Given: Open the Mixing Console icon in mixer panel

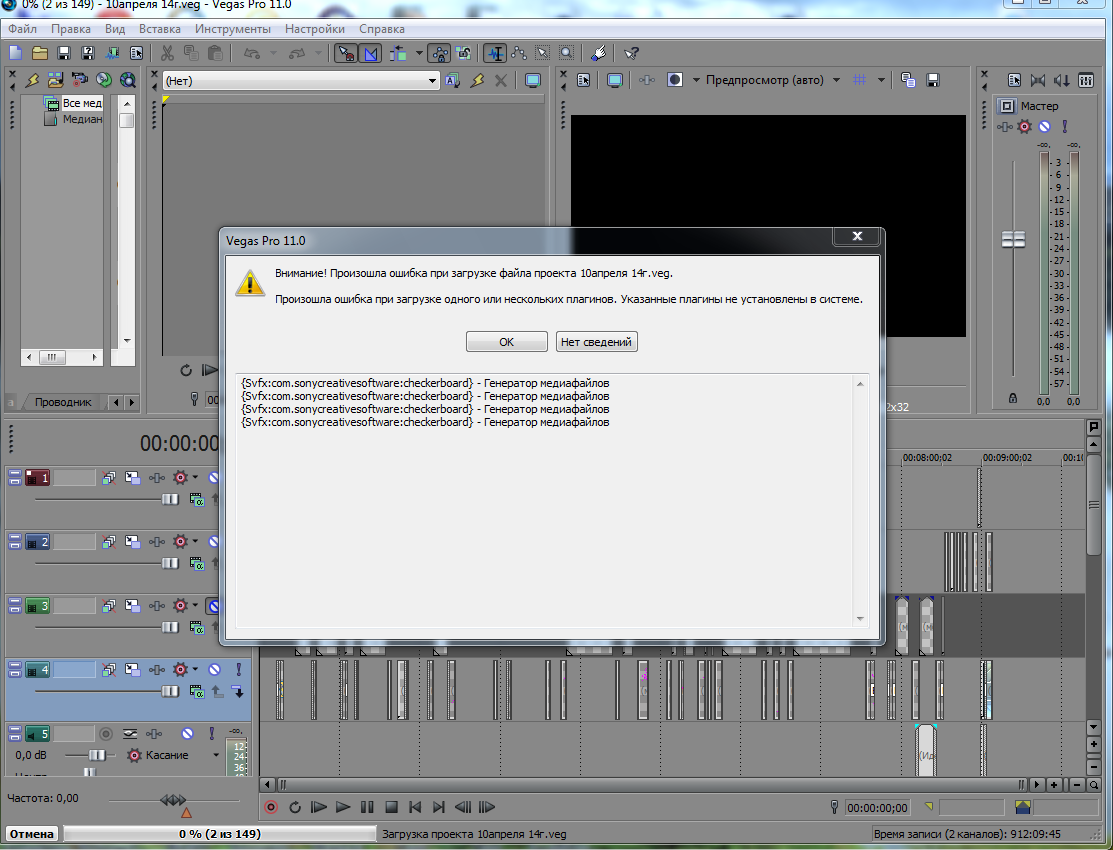Looking at the screenshot, I should pos(1086,80).
